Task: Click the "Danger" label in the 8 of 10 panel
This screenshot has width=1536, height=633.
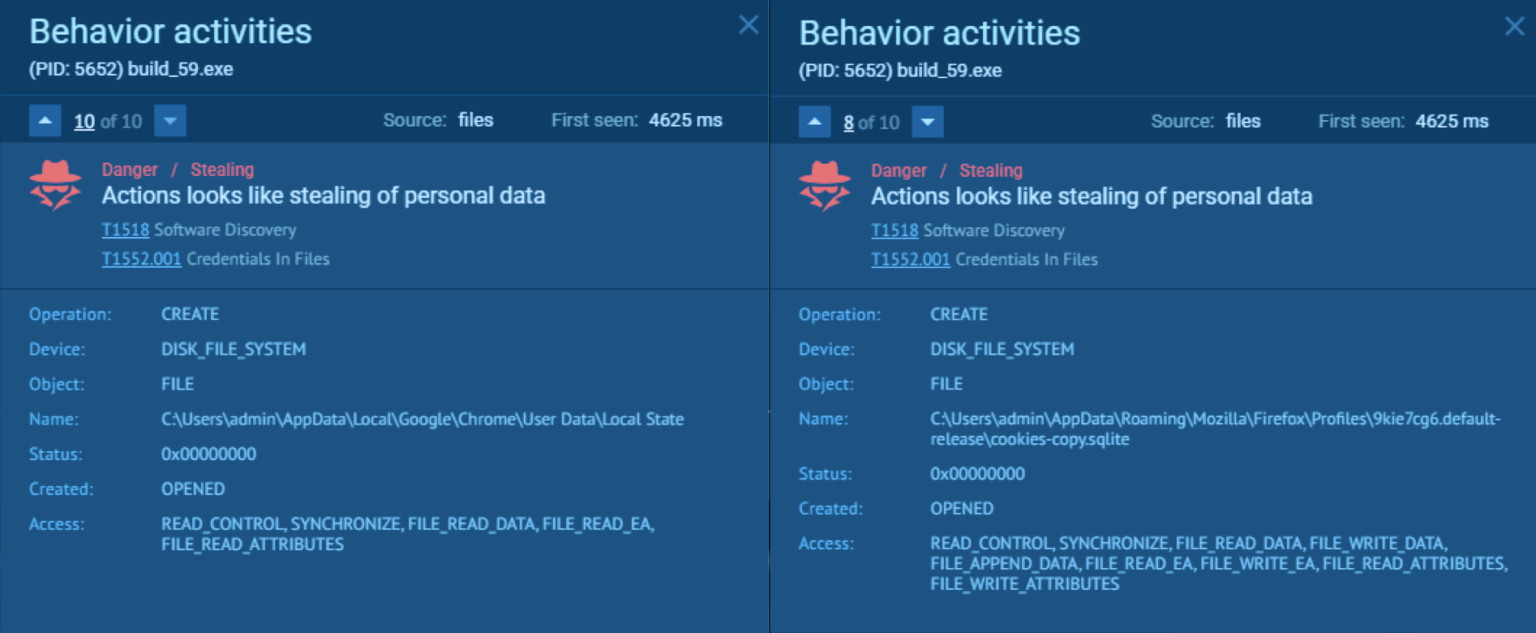Action: [x=898, y=171]
